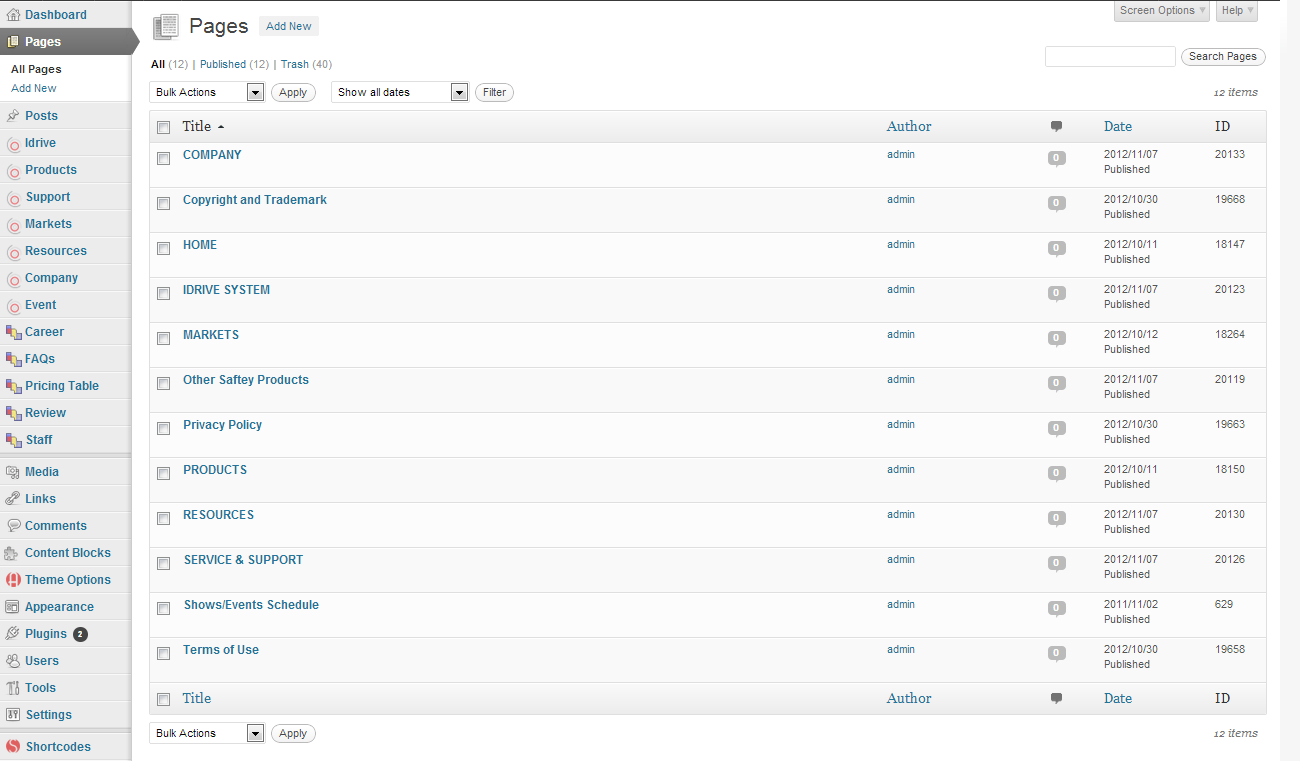
Task: Click the Career sidebar icon
Action: (x=13, y=332)
